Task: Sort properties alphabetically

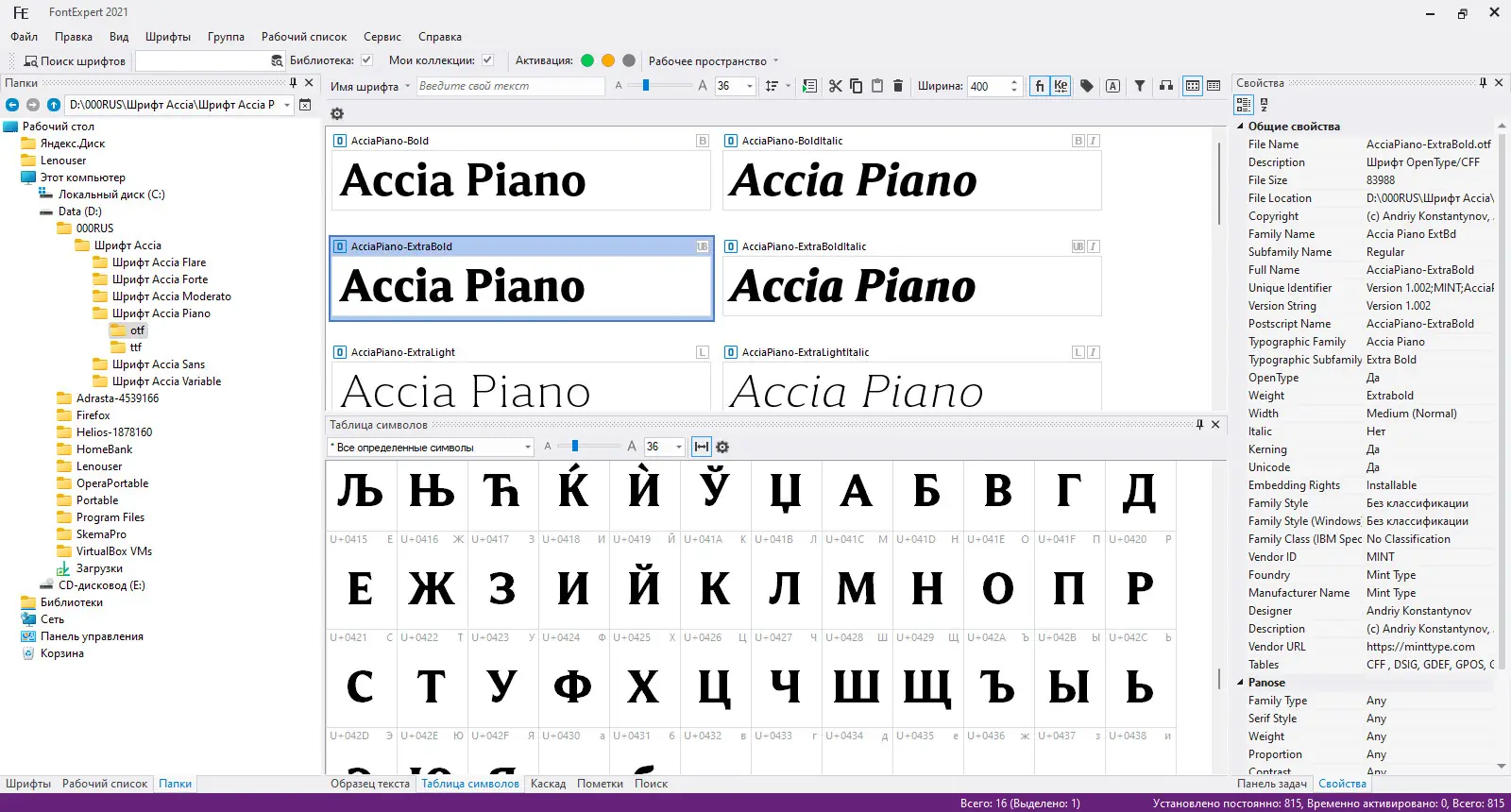Action: tap(1265, 105)
